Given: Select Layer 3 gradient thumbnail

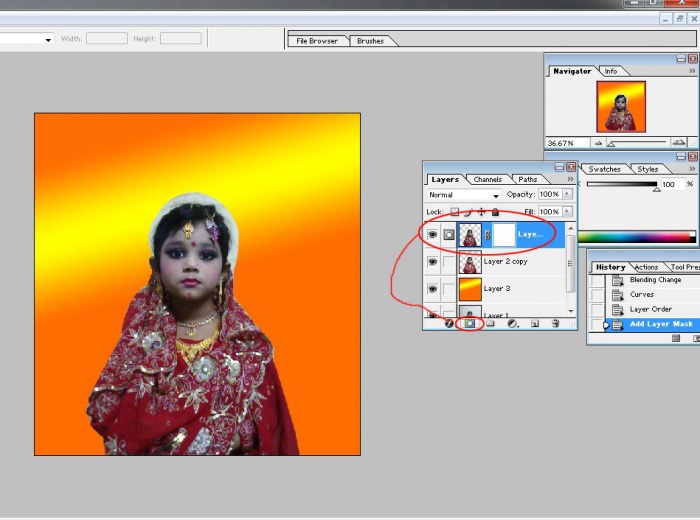Looking at the screenshot, I should (470, 289).
